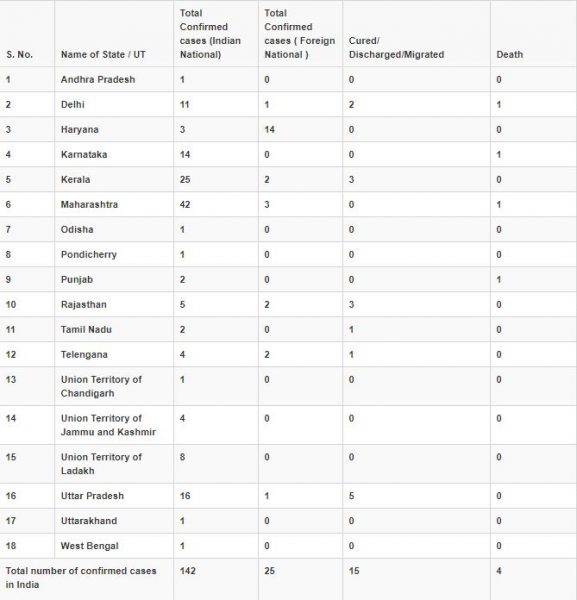Click Uttar Pradesh cured count of 5
The width and height of the screenshot is (577, 600).
click(x=351, y=496)
